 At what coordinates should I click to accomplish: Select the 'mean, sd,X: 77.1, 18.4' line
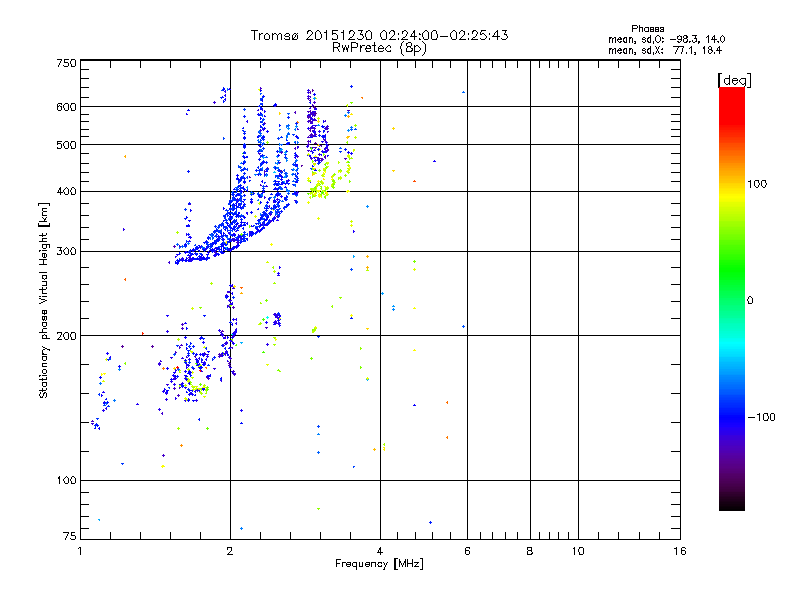tap(665, 50)
